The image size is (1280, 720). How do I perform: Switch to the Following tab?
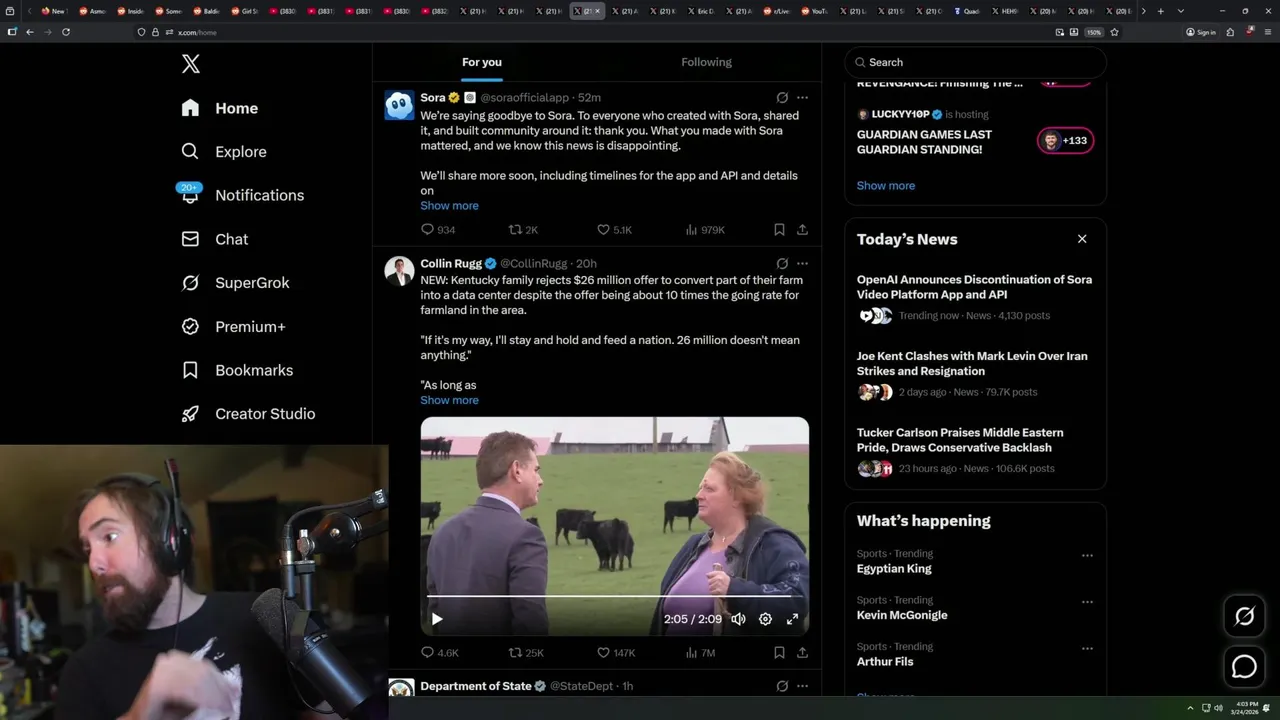706,62
